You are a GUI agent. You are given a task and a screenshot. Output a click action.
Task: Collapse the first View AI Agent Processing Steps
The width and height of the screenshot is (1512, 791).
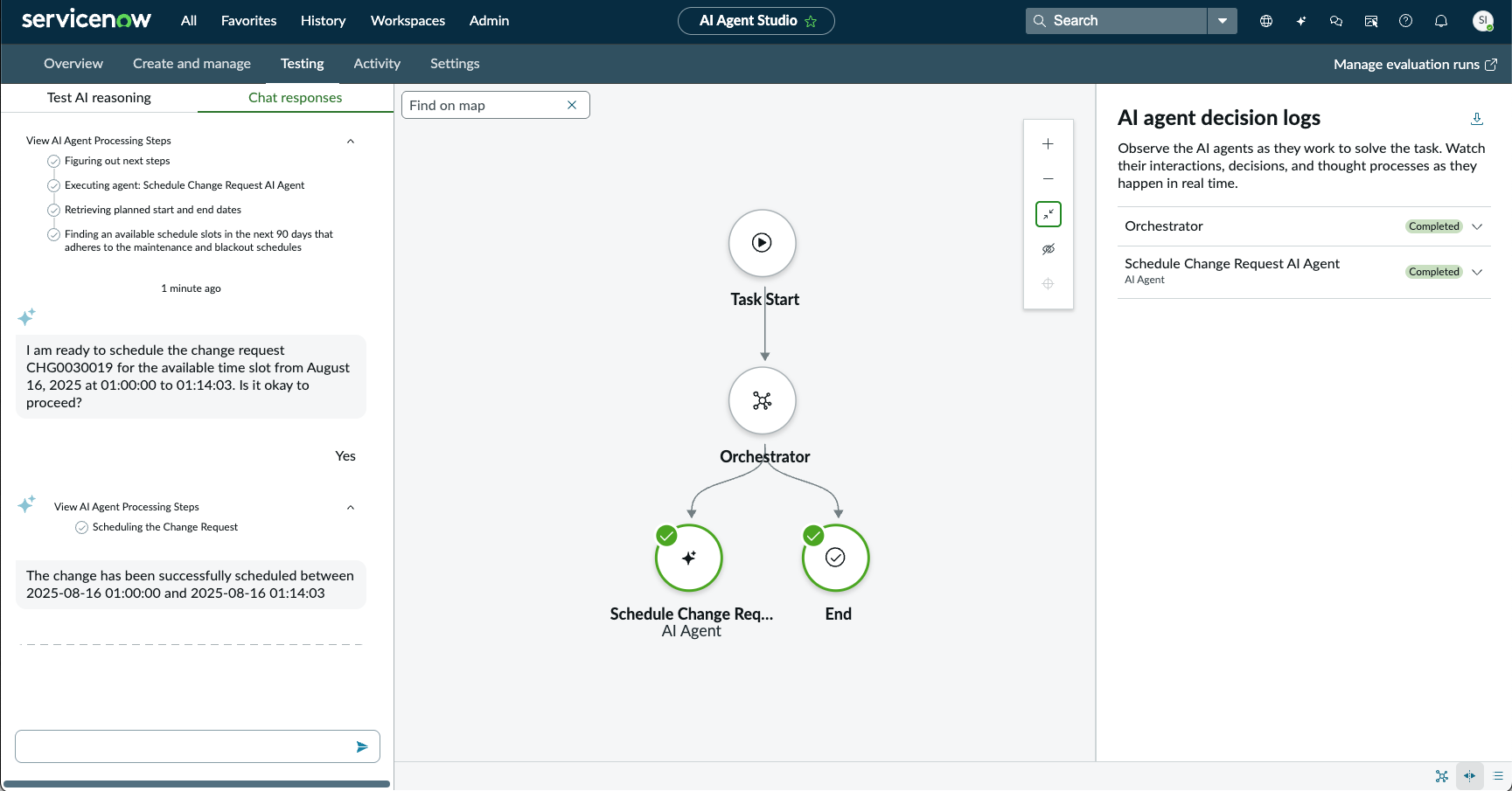(x=351, y=141)
